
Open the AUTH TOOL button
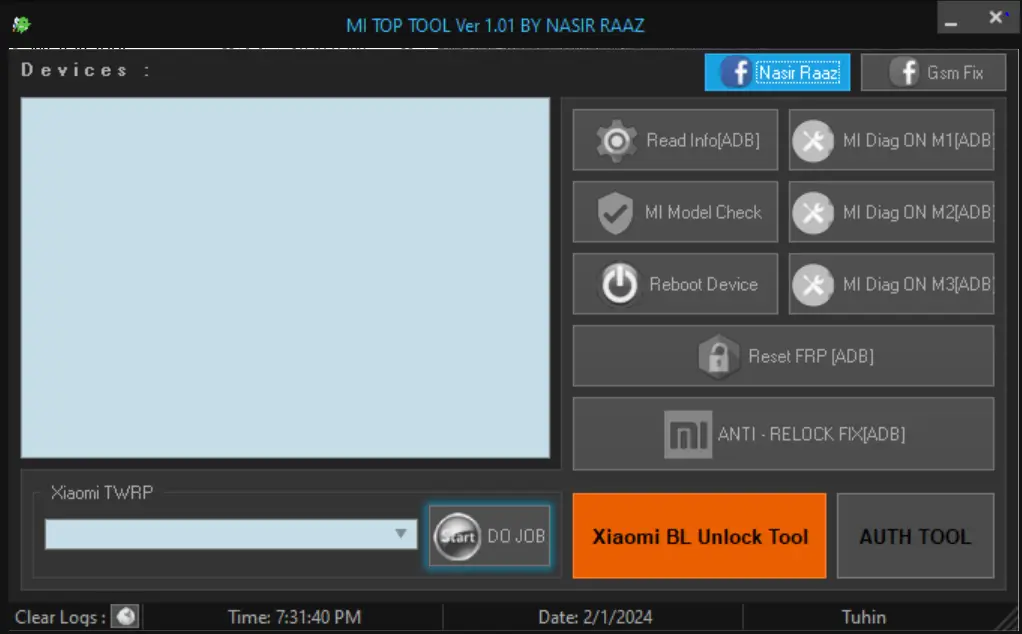pos(914,536)
